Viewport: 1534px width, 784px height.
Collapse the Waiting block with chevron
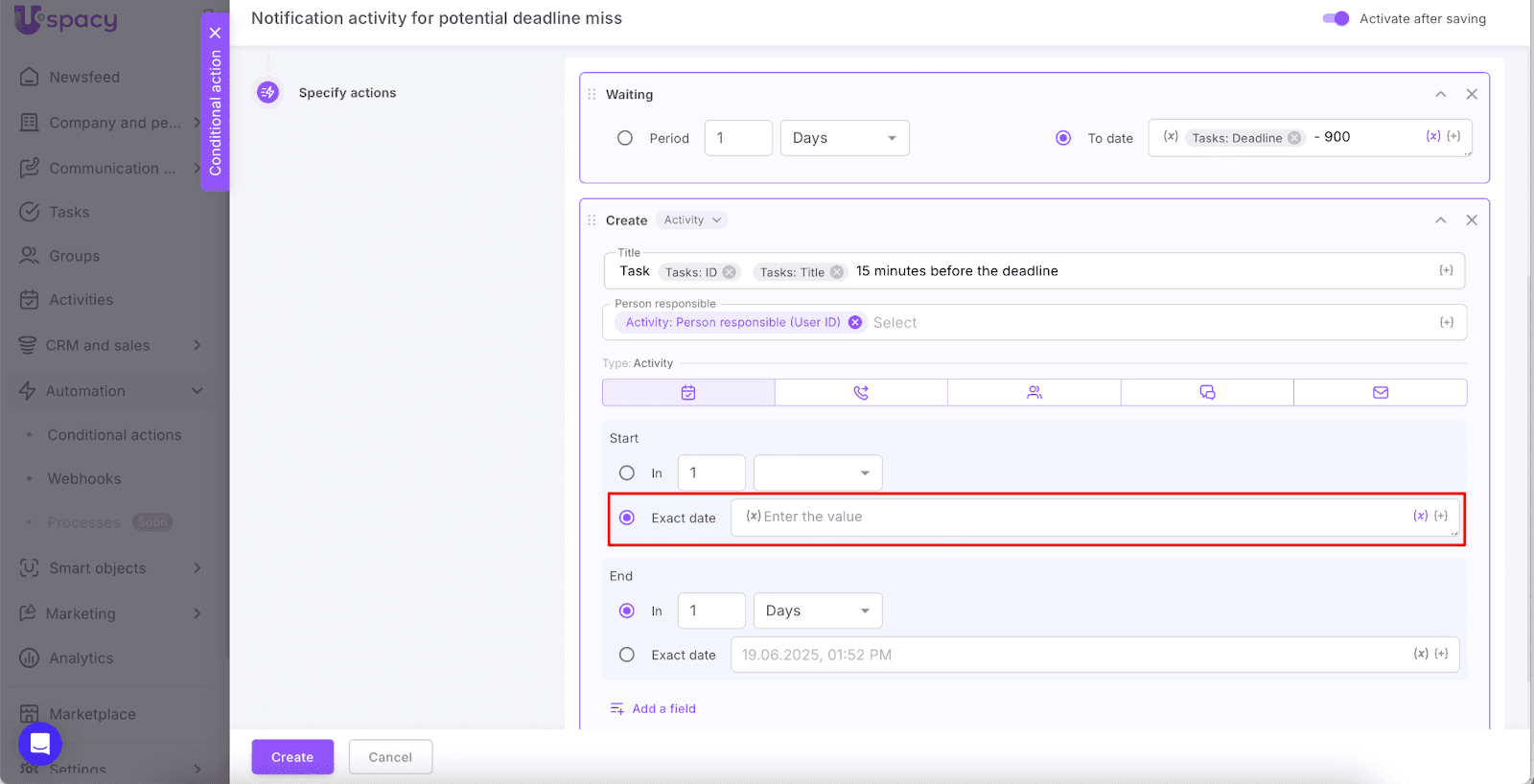(1440, 94)
